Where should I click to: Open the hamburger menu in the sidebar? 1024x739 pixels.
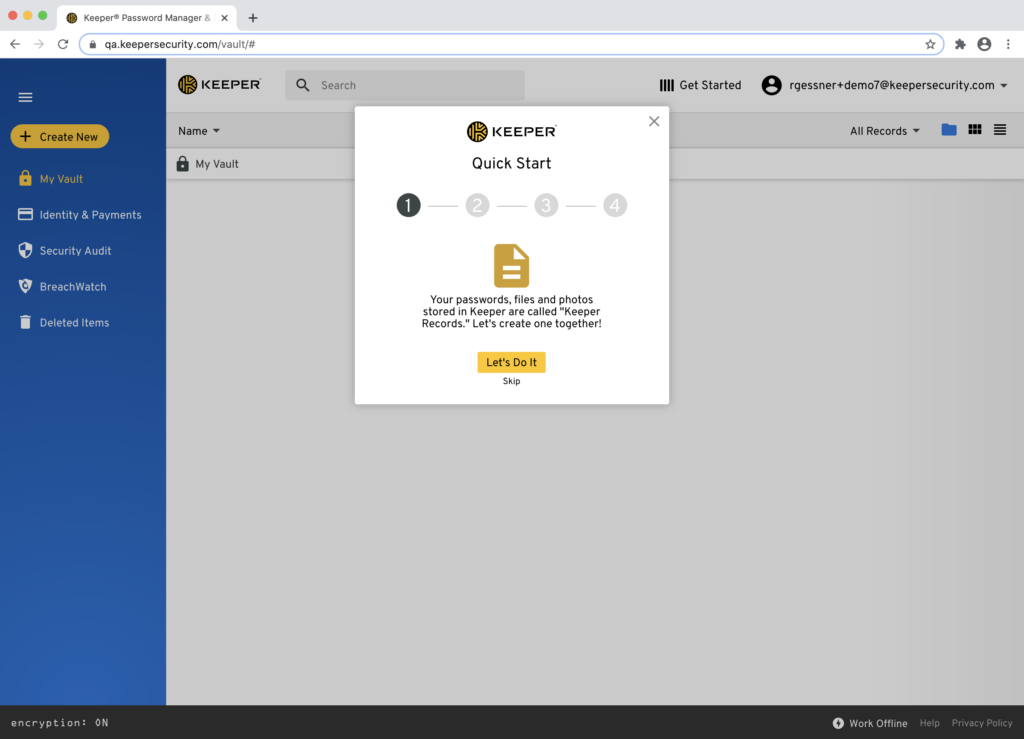(x=25, y=97)
